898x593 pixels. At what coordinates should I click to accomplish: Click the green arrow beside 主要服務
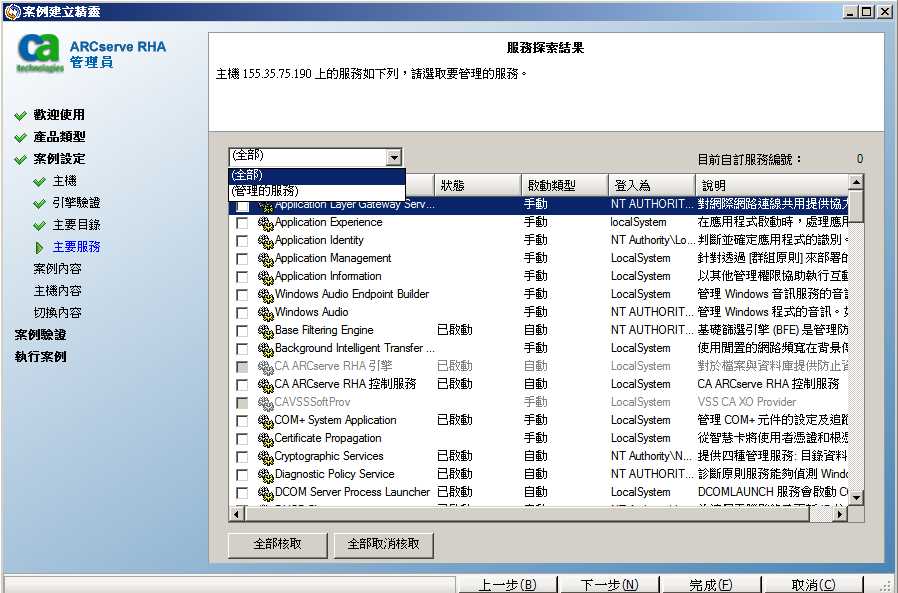[x=40, y=248]
